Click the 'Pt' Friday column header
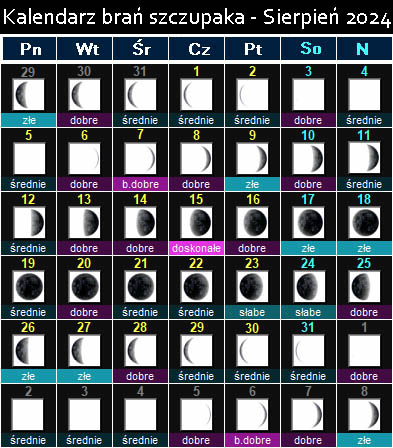The height and width of the screenshot is (448, 393). 253,49
